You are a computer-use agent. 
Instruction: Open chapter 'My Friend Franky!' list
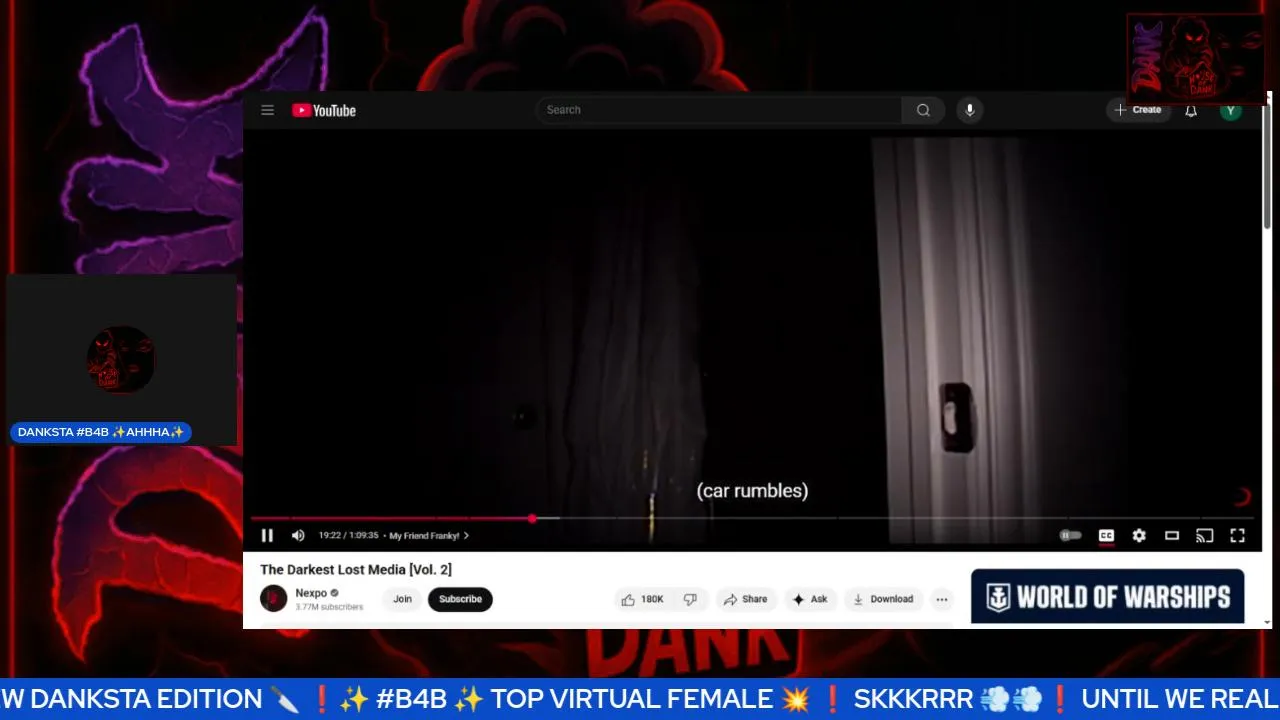pos(429,536)
